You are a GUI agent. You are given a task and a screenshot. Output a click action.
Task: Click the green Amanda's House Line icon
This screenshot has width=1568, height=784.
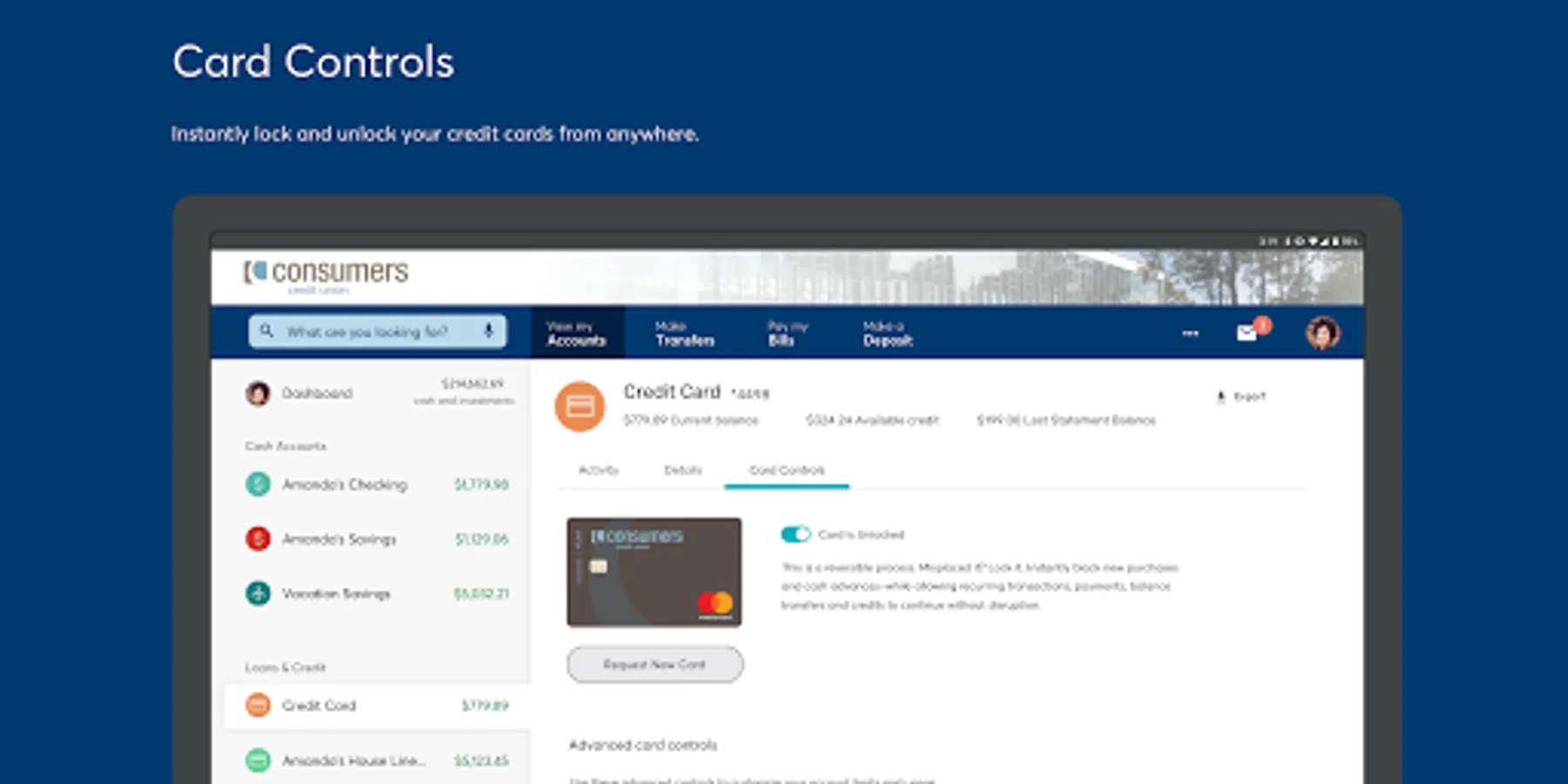click(x=258, y=760)
